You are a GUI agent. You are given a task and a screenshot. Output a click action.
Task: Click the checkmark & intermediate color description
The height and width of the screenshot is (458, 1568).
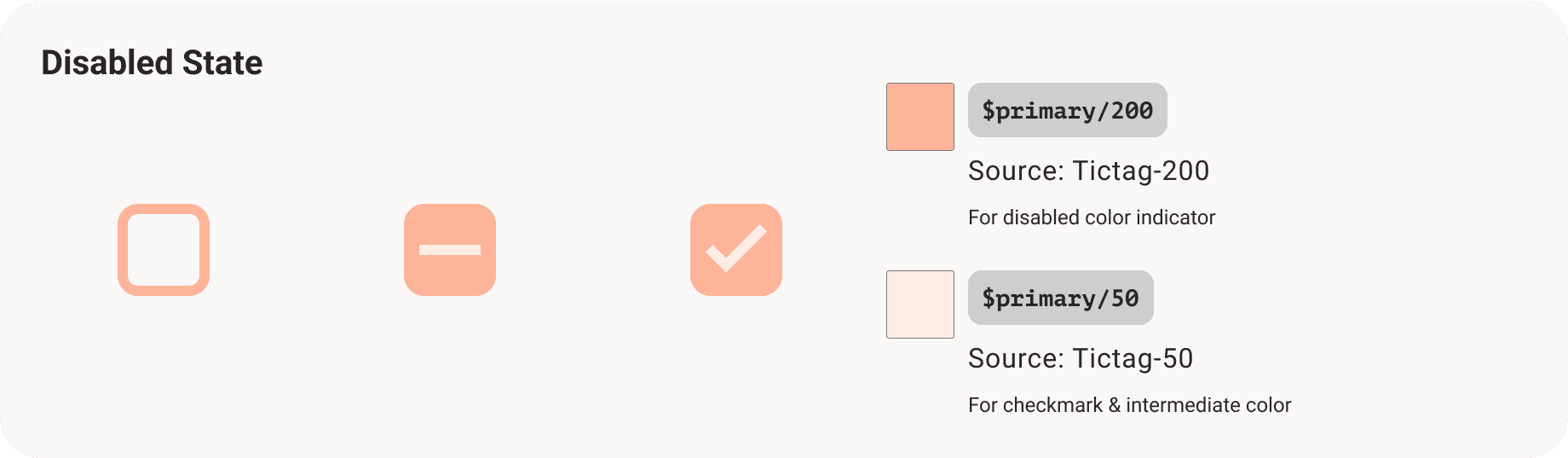[1130, 405]
